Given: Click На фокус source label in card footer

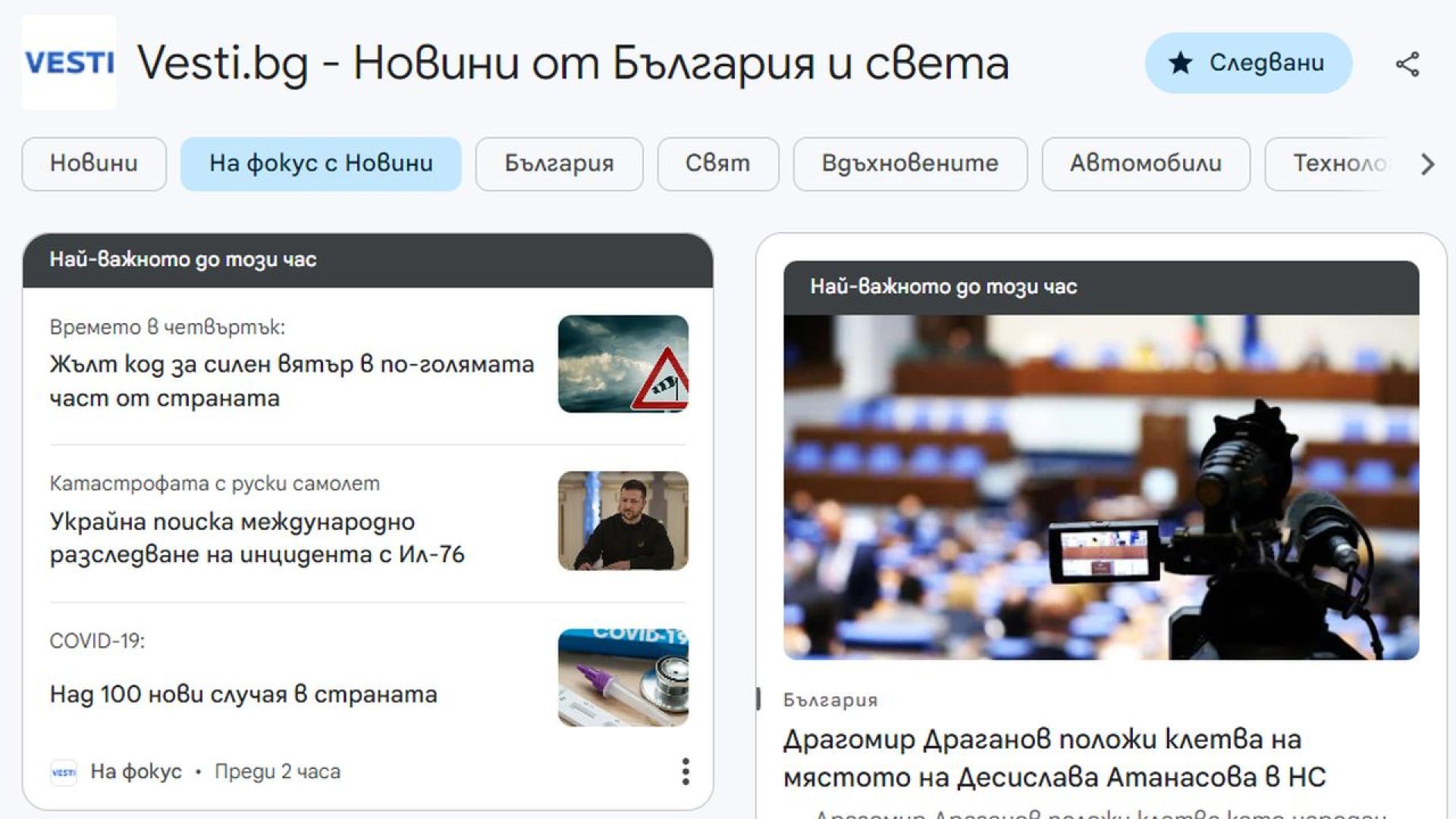Looking at the screenshot, I should [x=136, y=772].
